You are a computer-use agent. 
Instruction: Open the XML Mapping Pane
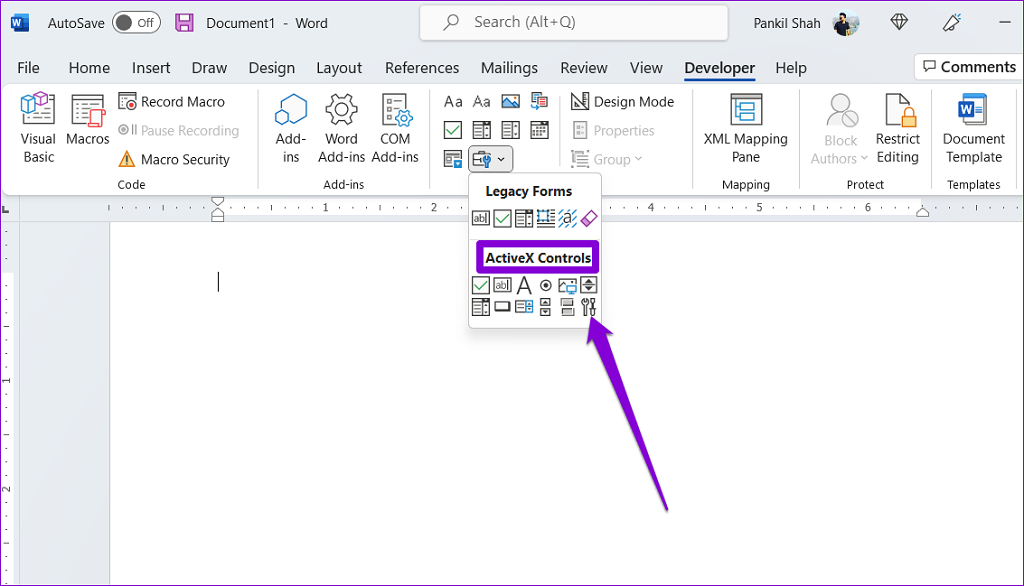pos(745,128)
